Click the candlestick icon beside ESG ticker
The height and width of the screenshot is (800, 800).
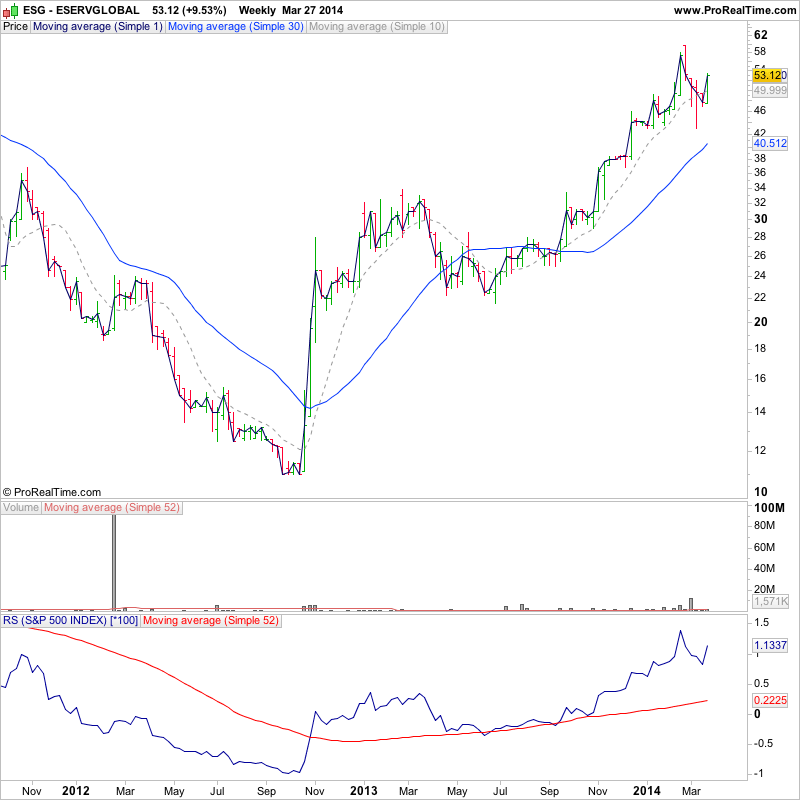[x=11, y=10]
